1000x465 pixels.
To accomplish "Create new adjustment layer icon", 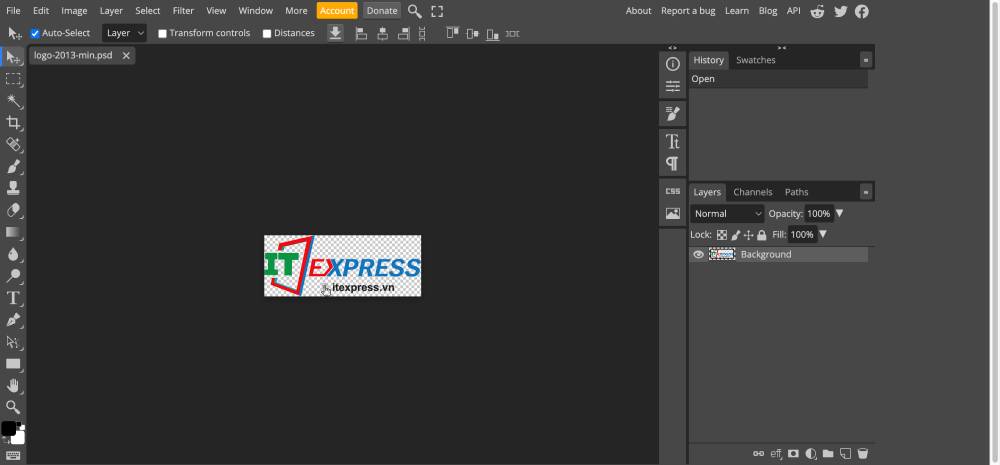I will [x=811, y=454].
